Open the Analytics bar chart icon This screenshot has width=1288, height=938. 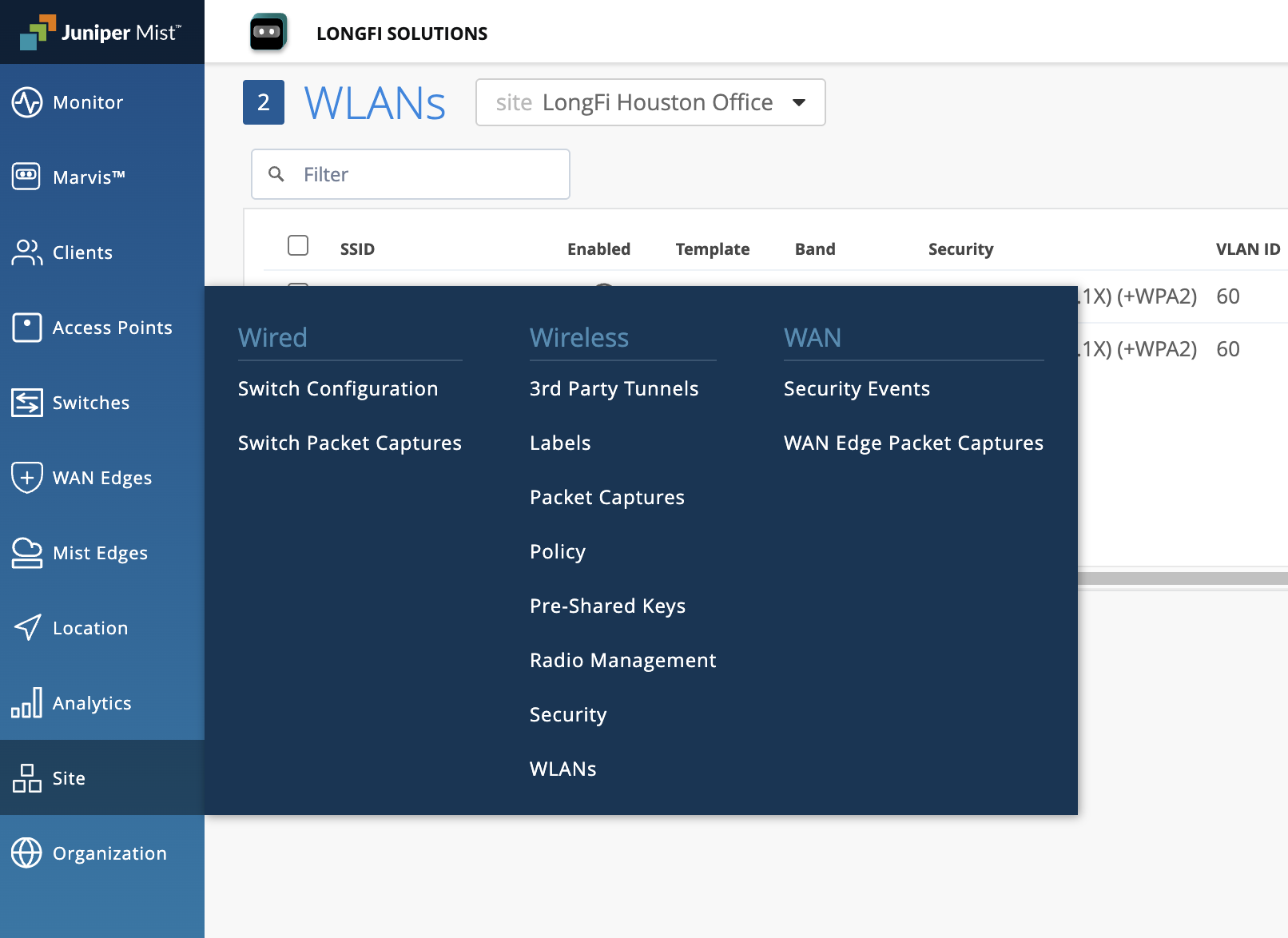point(27,702)
